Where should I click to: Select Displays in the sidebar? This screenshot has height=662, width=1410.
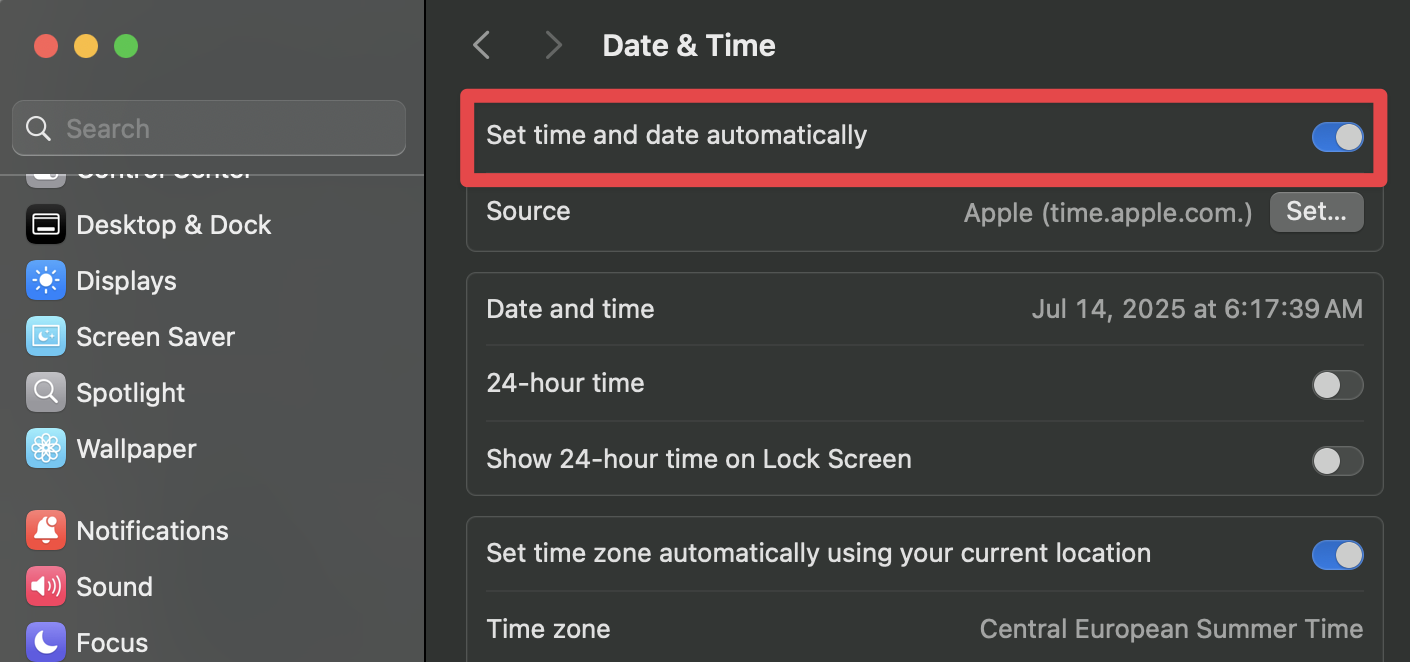[126, 281]
